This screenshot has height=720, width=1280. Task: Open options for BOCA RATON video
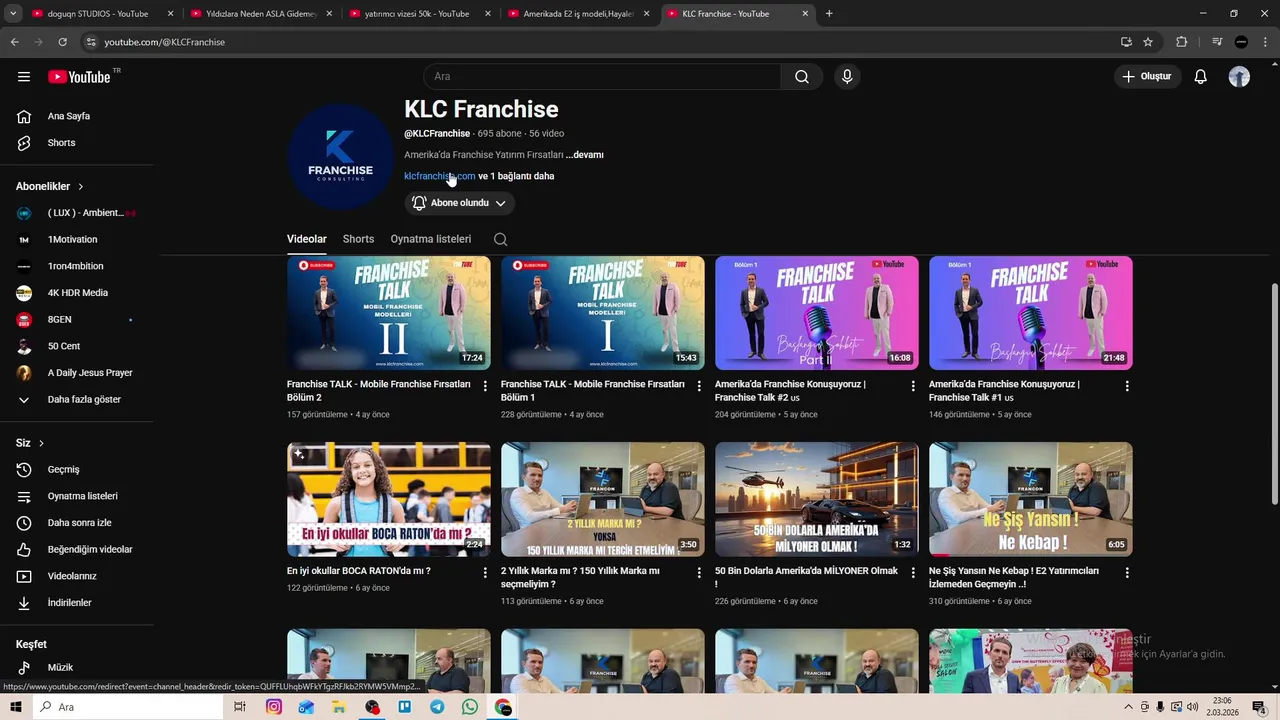[485, 573]
